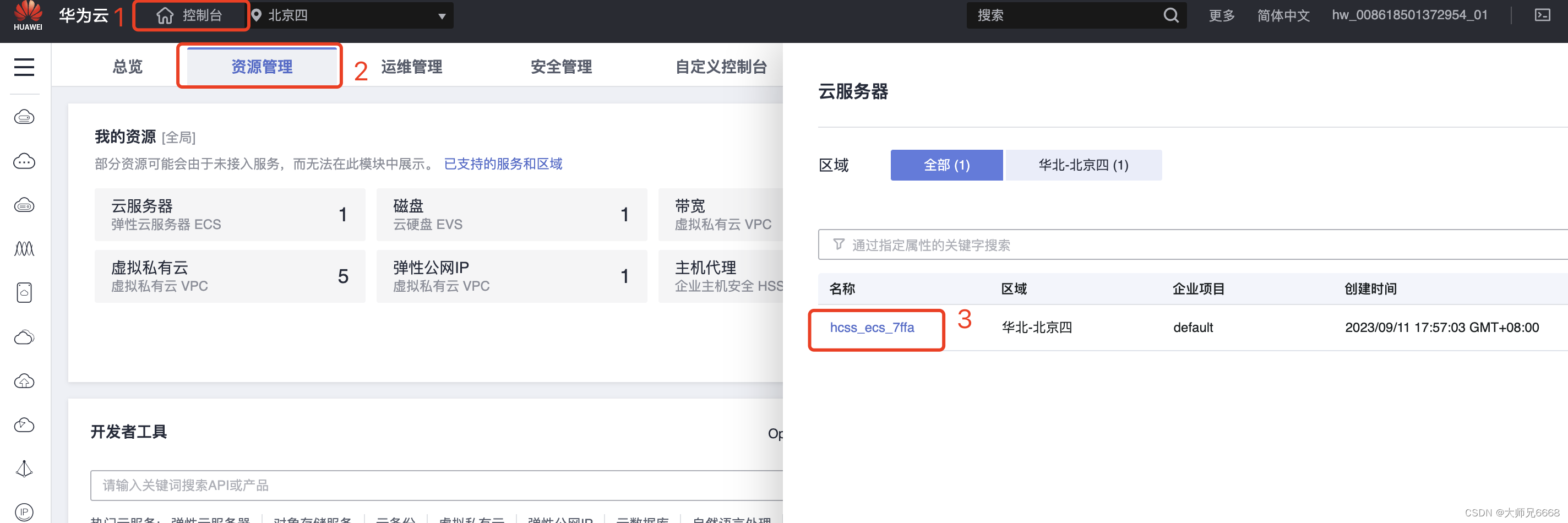Image resolution: width=1568 pixels, height=523 pixels.
Task: Click the location pin icon beside 北京四
Action: 256,15
